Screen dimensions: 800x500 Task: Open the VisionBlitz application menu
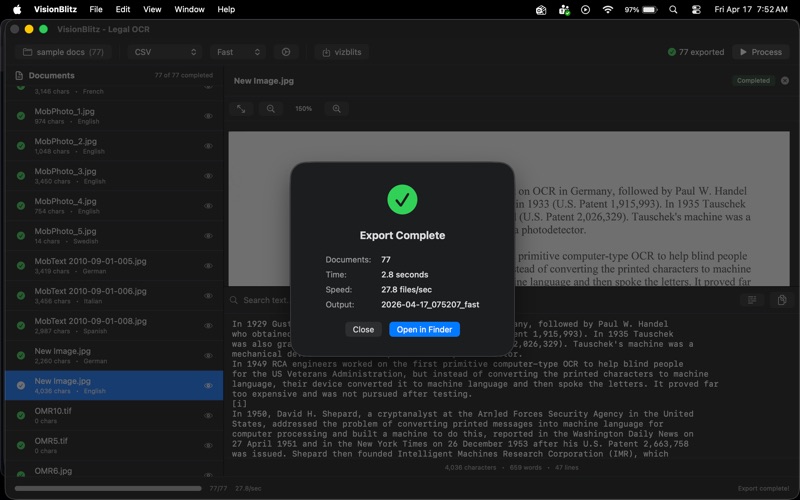[55, 9]
